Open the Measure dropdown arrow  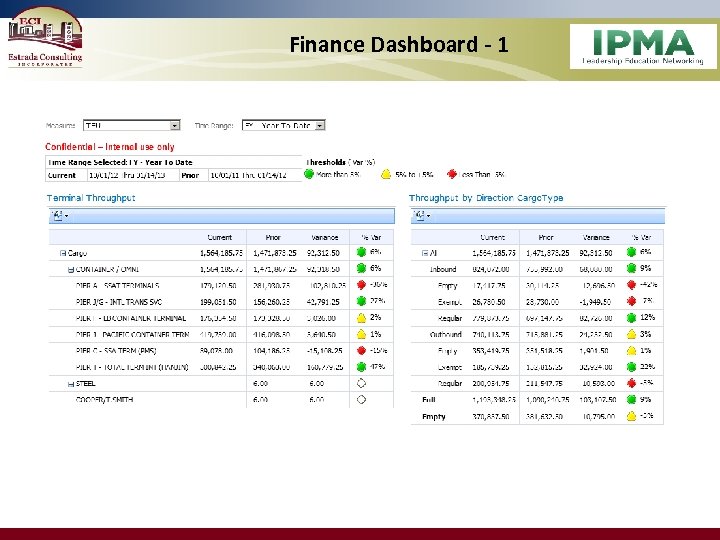(x=174, y=125)
